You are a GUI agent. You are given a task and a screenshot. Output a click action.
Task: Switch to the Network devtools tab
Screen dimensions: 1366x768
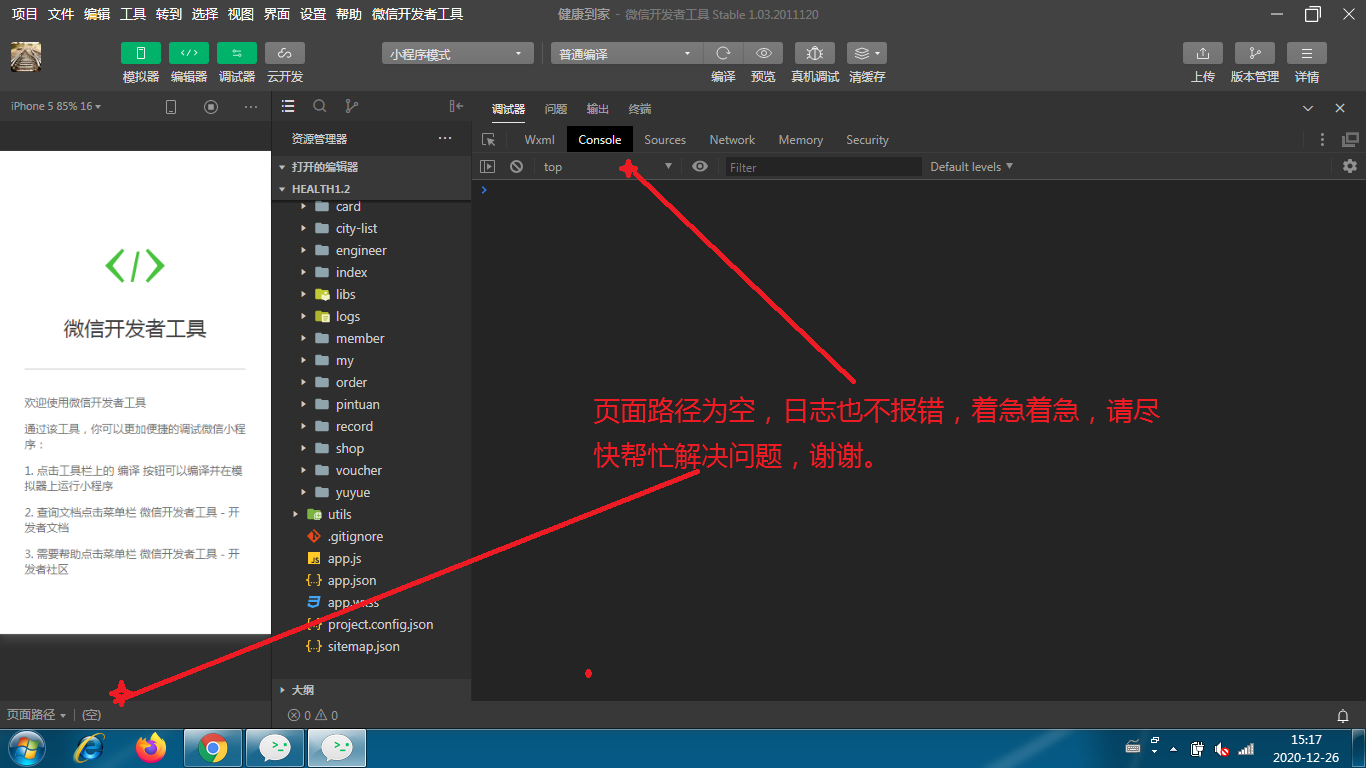tap(732, 140)
